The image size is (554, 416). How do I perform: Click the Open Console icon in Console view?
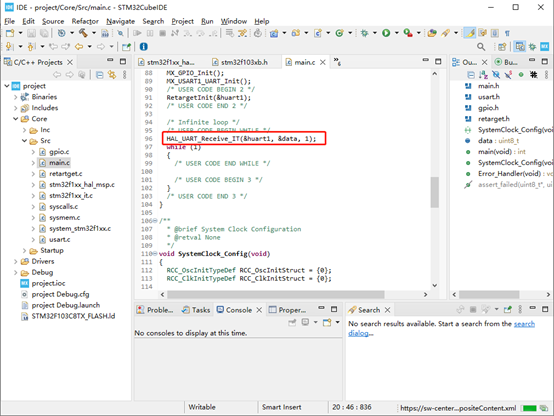327,322
